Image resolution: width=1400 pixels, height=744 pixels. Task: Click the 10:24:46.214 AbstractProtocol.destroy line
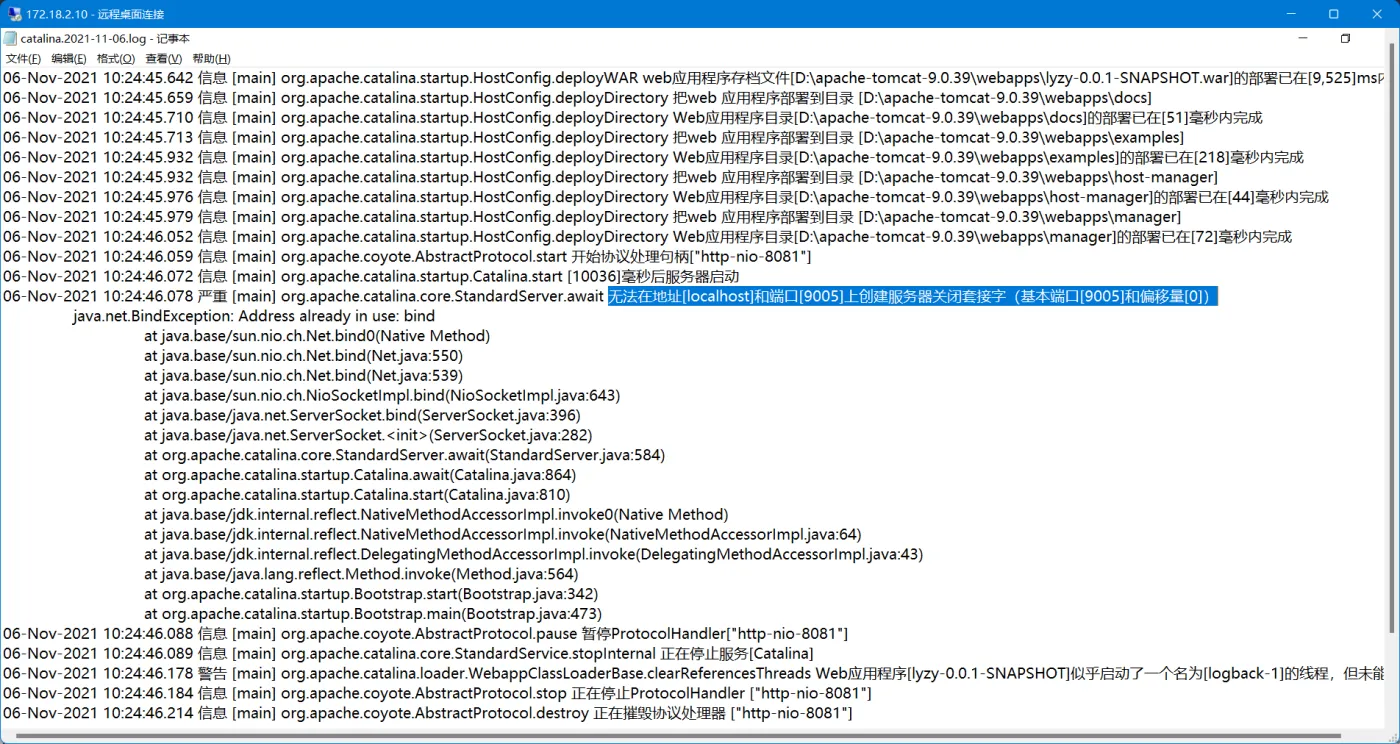428,713
